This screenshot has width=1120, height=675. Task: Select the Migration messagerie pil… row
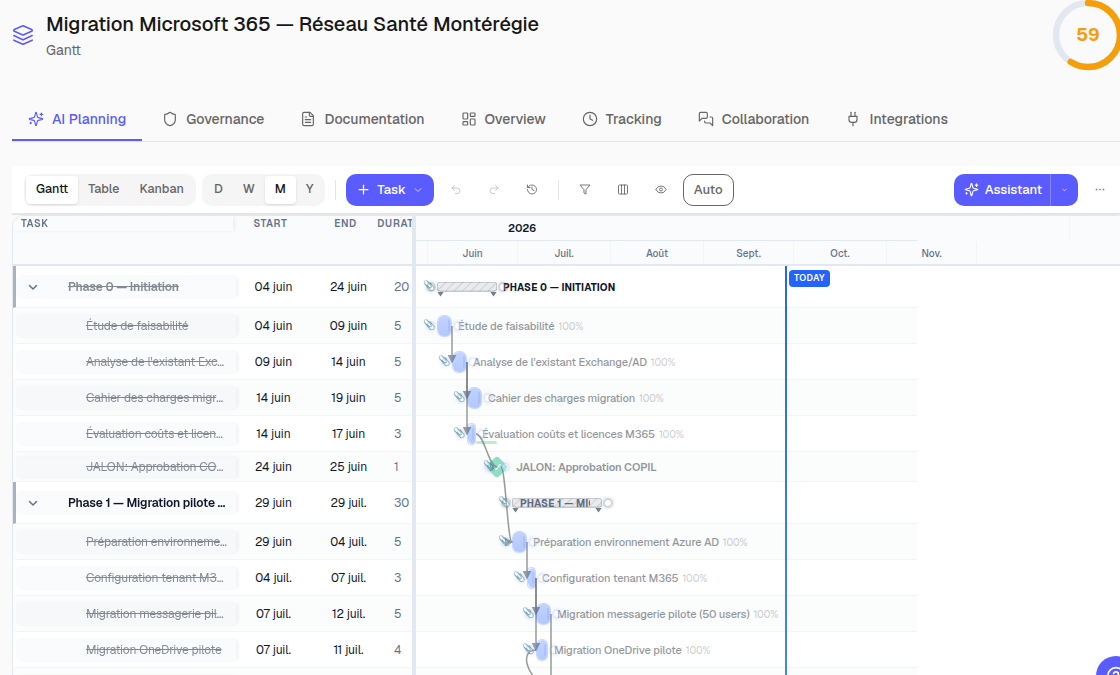tap(214, 614)
